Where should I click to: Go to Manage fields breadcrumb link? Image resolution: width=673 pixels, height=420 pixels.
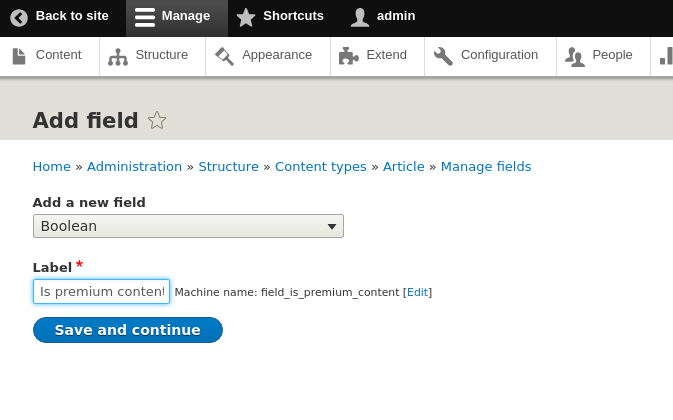(486, 166)
